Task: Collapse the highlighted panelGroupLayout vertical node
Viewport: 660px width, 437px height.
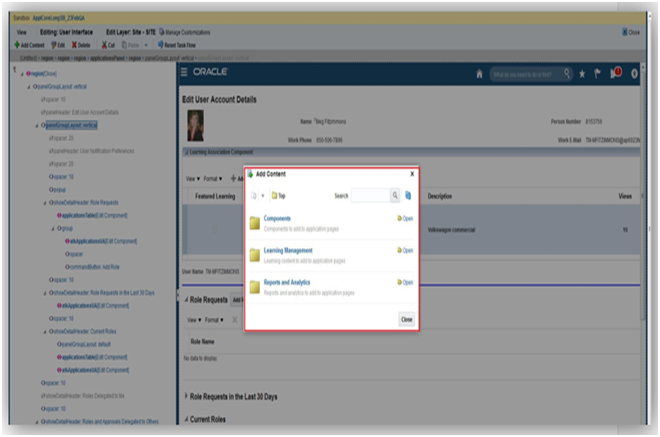Action: coord(37,126)
